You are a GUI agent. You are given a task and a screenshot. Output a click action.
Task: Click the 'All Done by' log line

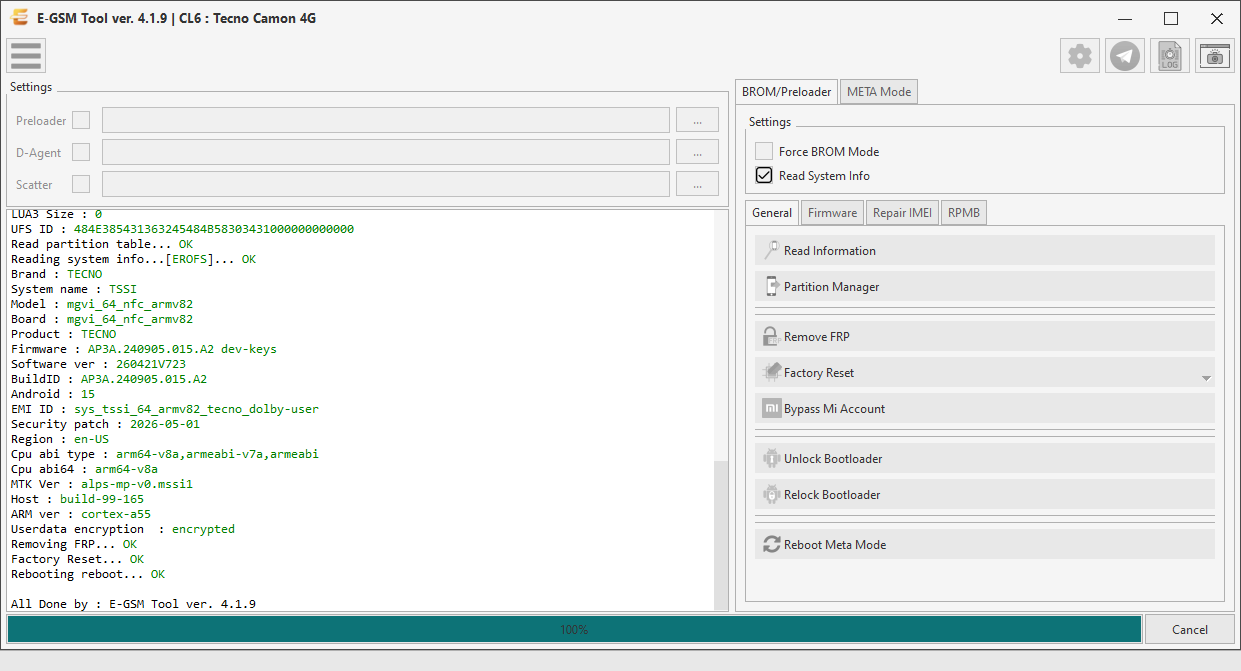(133, 604)
